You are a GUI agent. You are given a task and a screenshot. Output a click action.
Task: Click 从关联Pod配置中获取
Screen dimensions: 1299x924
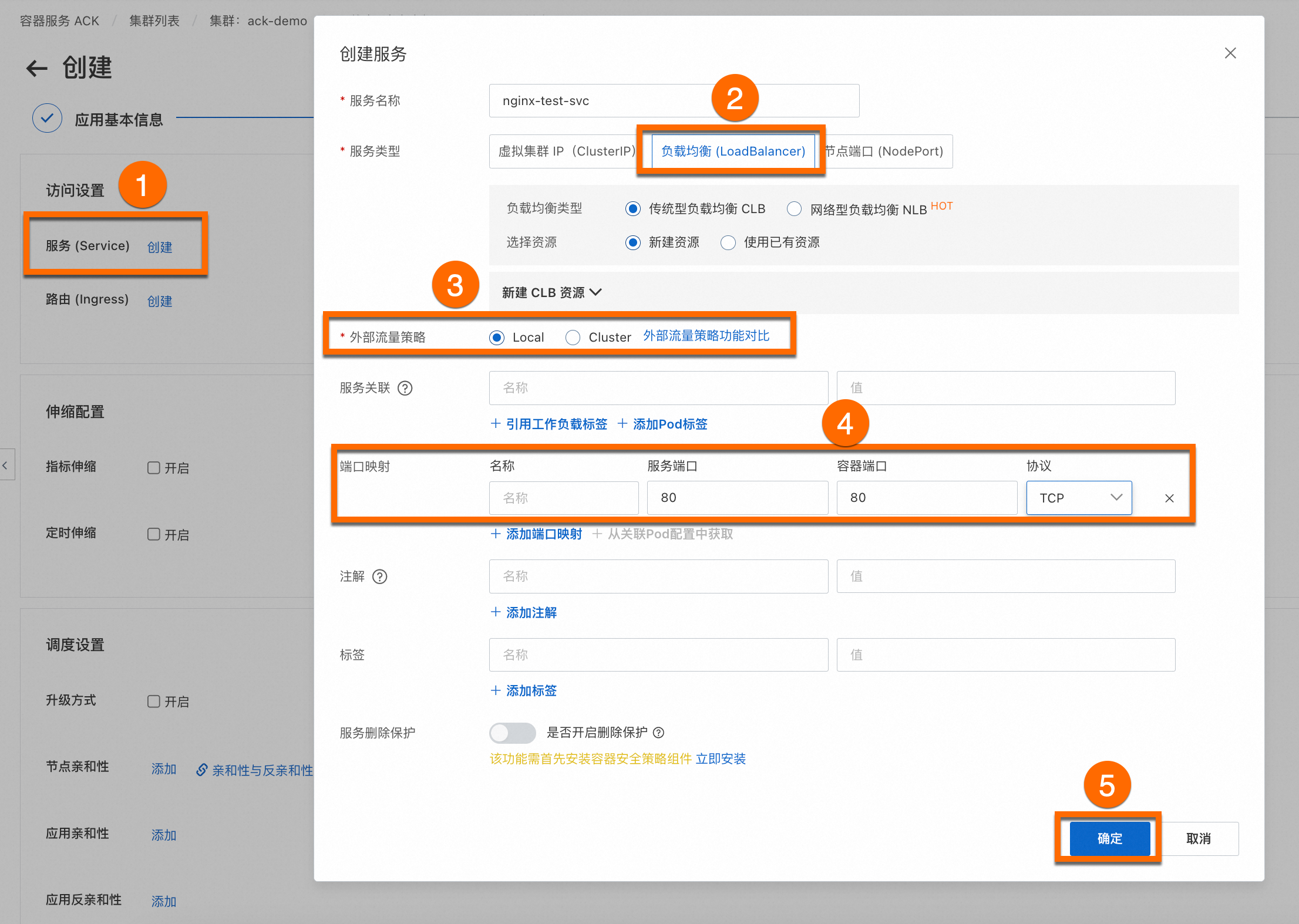662,534
